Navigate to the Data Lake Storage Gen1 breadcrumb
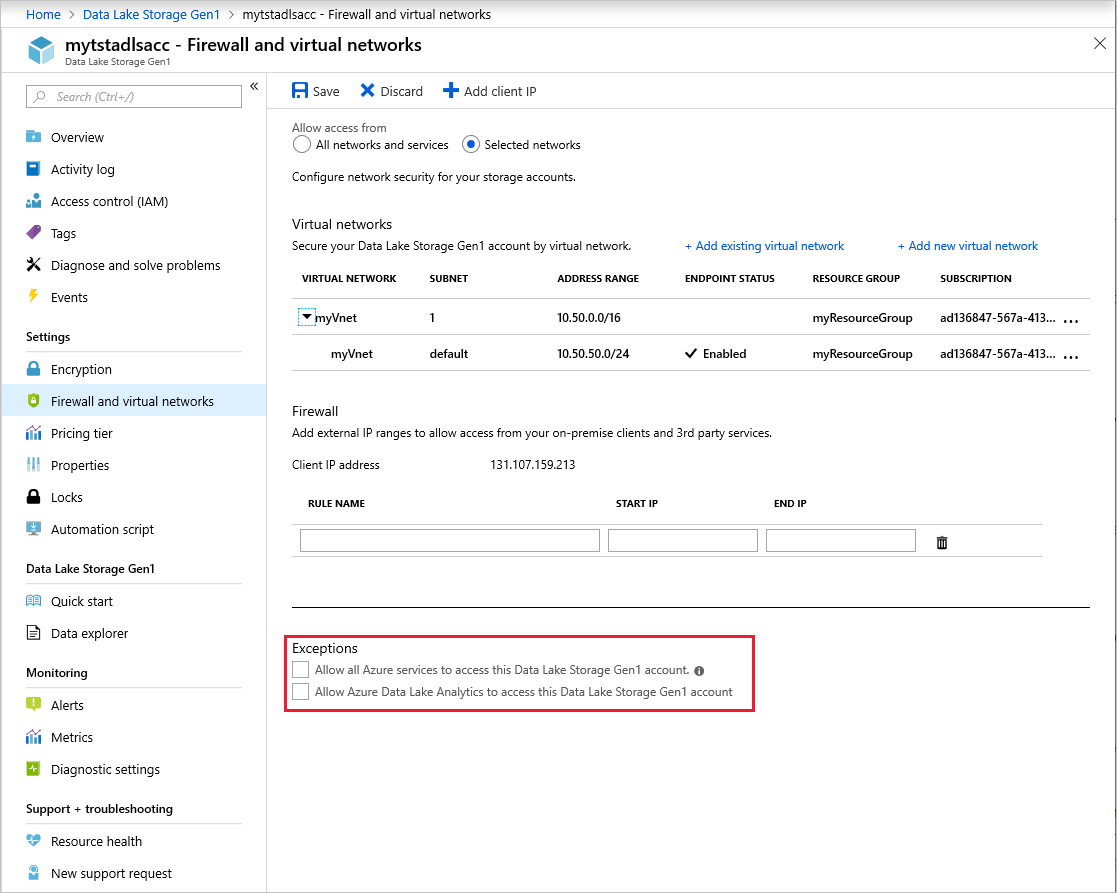The width and height of the screenshot is (1117, 893). (151, 15)
